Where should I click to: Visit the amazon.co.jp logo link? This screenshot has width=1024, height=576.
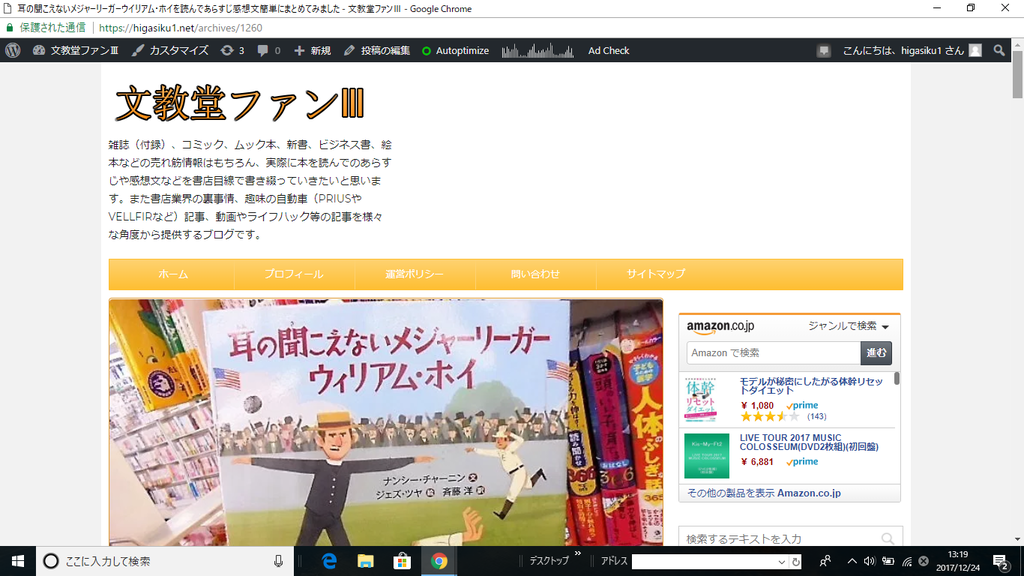pos(720,326)
